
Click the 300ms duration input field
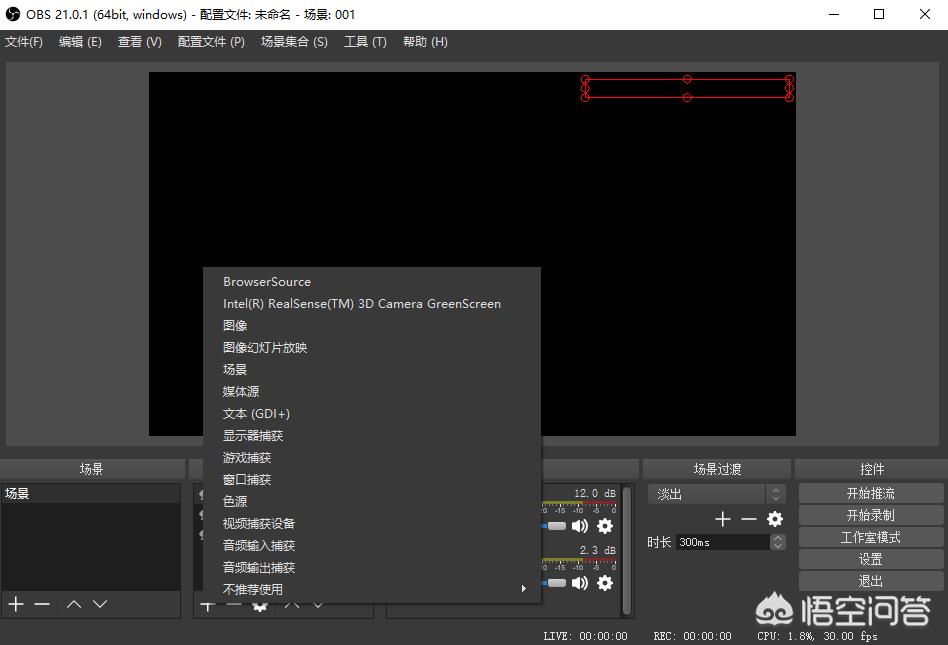click(723, 542)
